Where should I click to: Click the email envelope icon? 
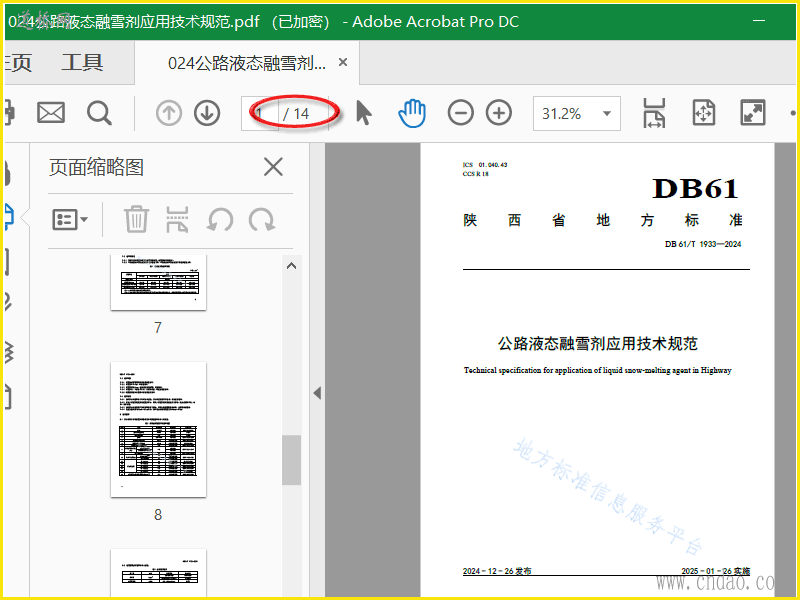[51, 113]
